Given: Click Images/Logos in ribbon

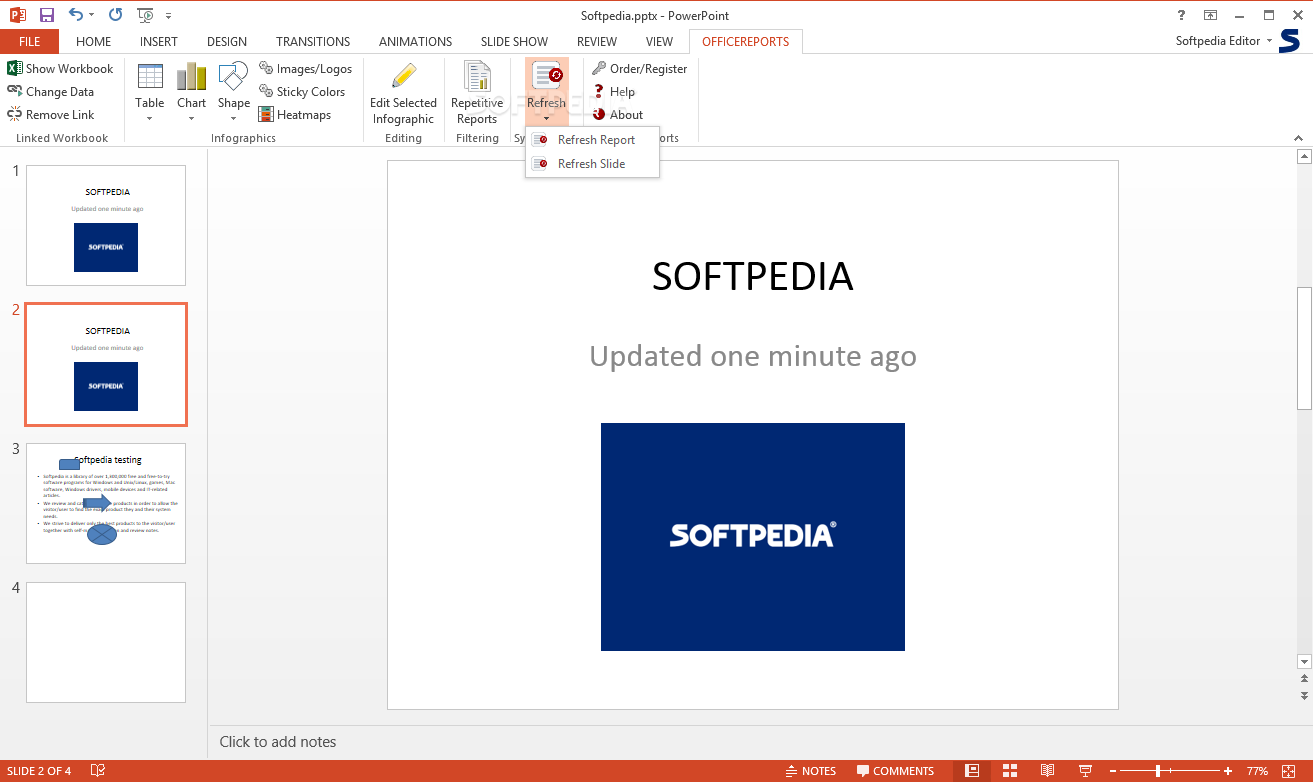Looking at the screenshot, I should click(x=306, y=69).
